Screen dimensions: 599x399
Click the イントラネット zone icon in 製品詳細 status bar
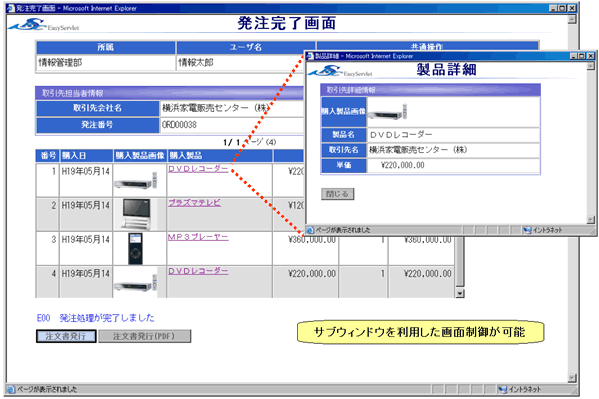(527, 230)
